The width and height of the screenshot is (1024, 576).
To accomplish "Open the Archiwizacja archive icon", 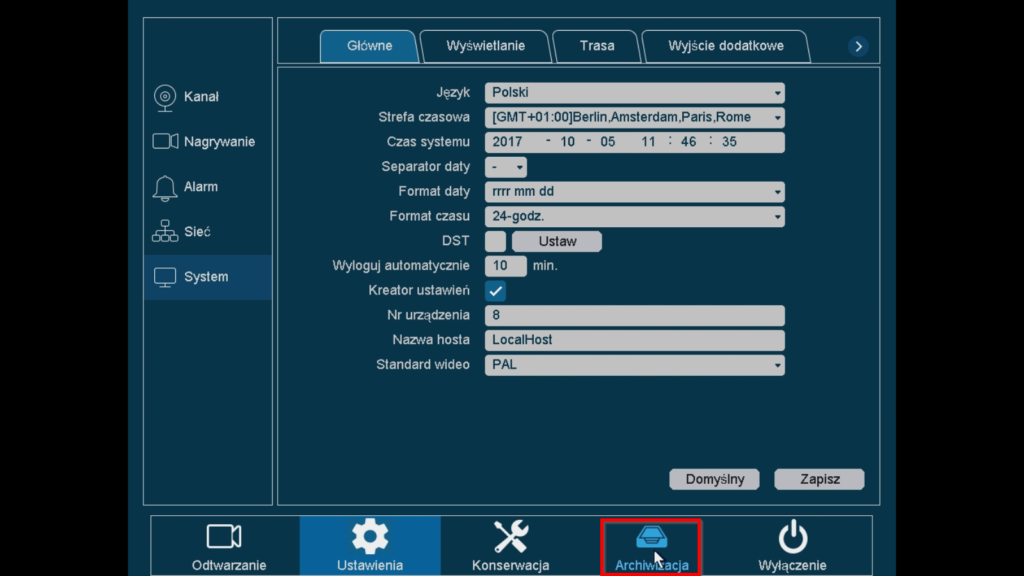I will pos(652,545).
